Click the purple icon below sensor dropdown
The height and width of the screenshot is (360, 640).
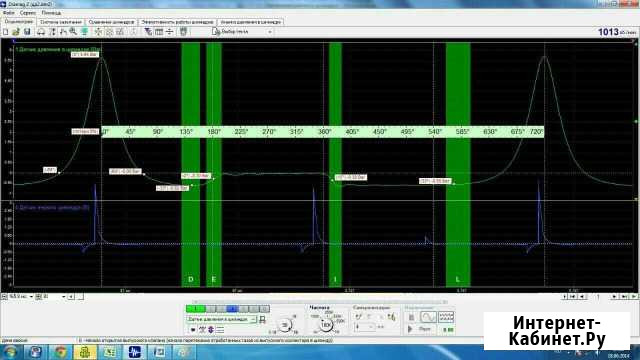(211, 329)
